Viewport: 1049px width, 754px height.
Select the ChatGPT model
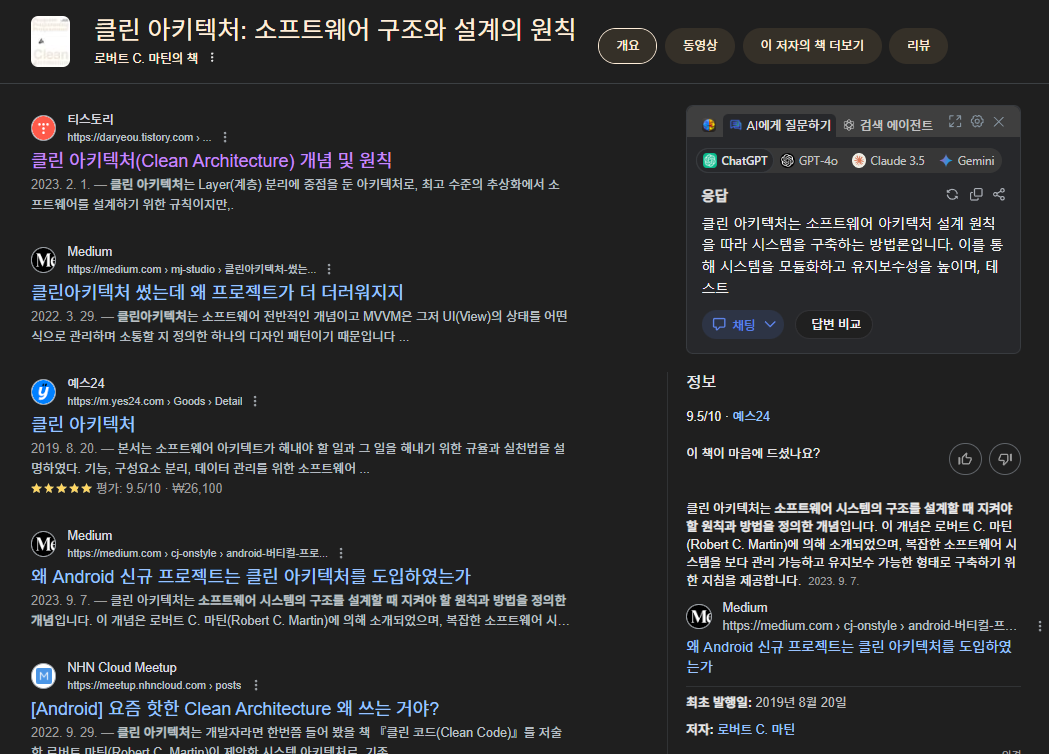pyautogui.click(x=735, y=161)
